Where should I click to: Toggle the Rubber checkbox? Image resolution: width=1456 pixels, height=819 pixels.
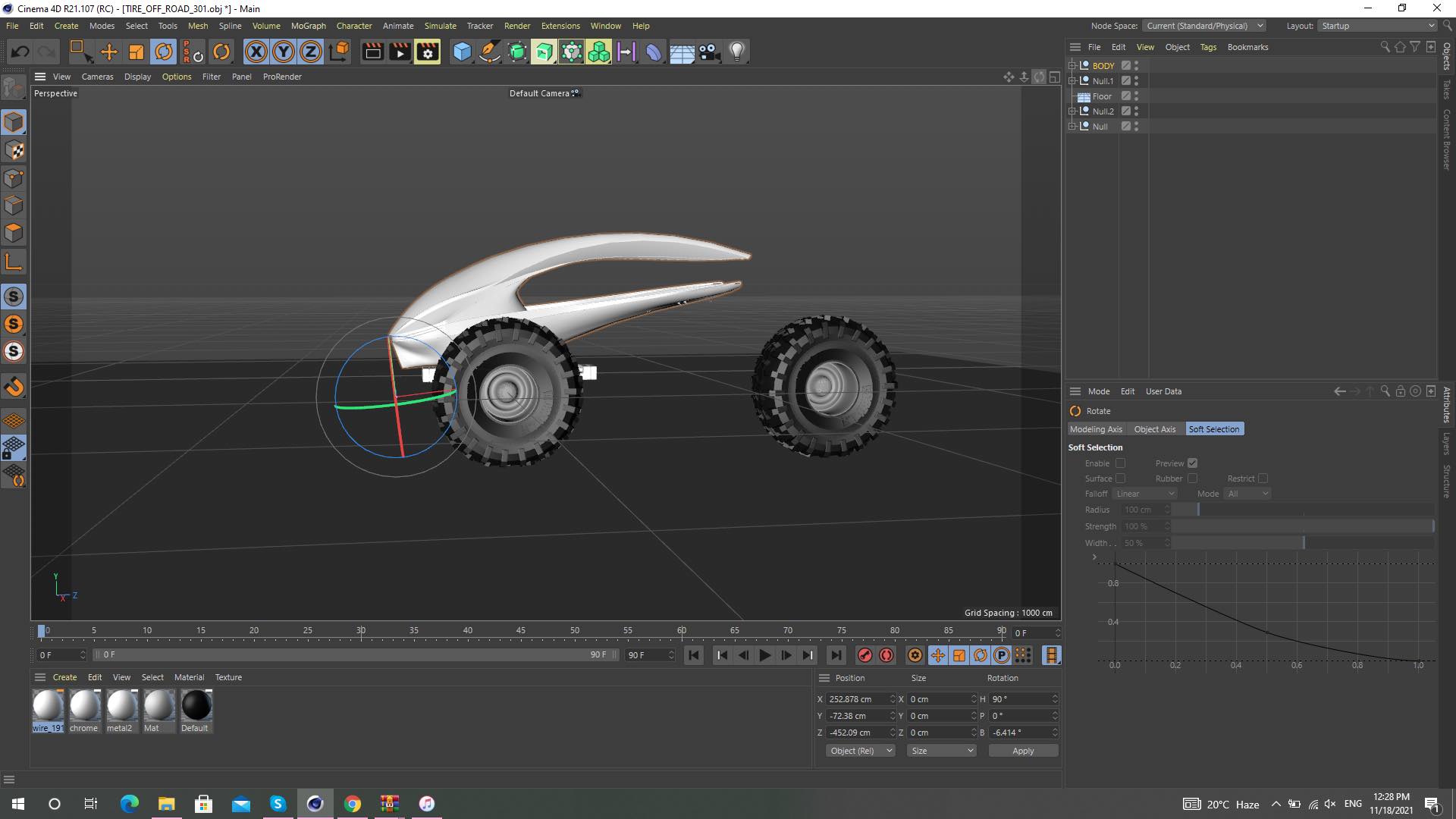coord(1192,479)
